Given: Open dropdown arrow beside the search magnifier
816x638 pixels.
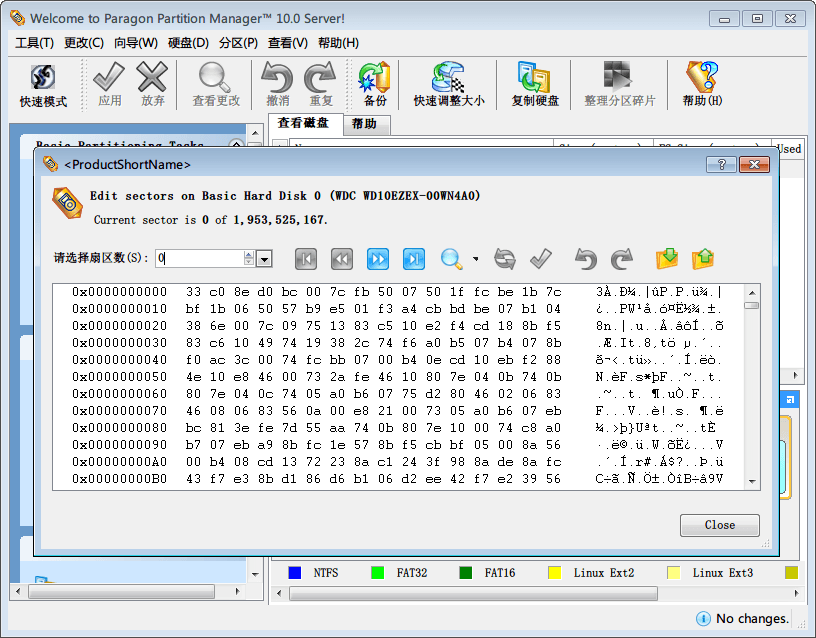Looking at the screenshot, I should tap(475, 260).
